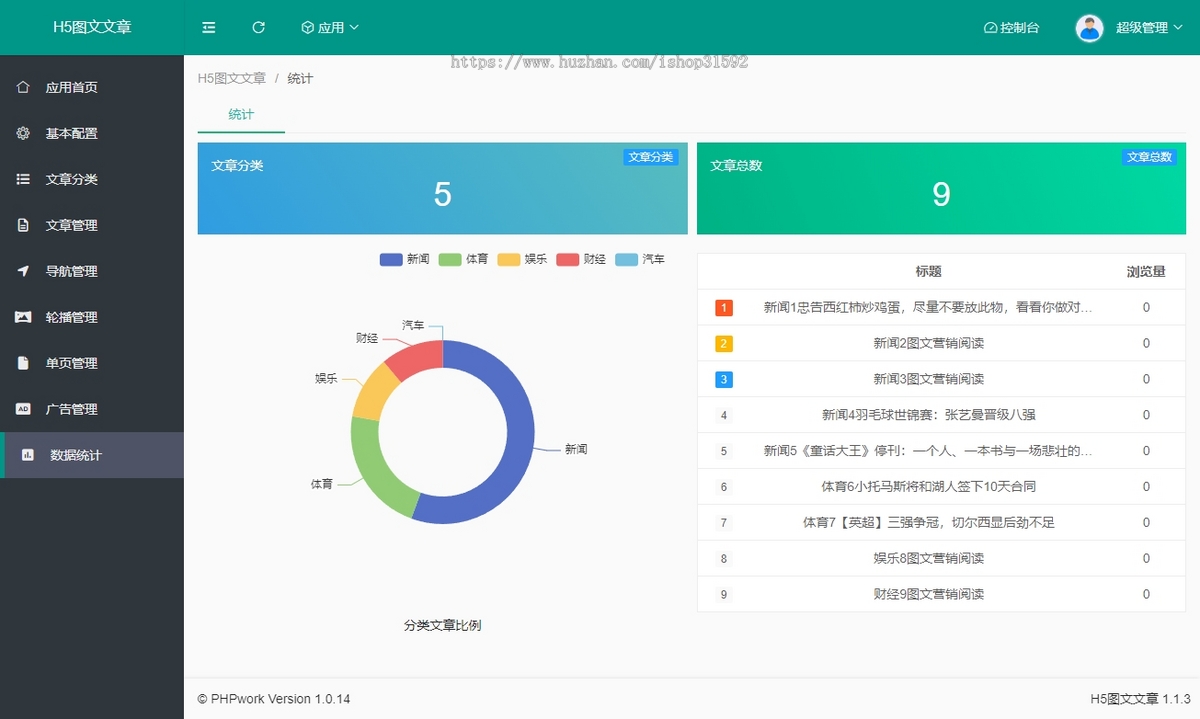Click the home icon for 应用首页

click(x=23, y=87)
